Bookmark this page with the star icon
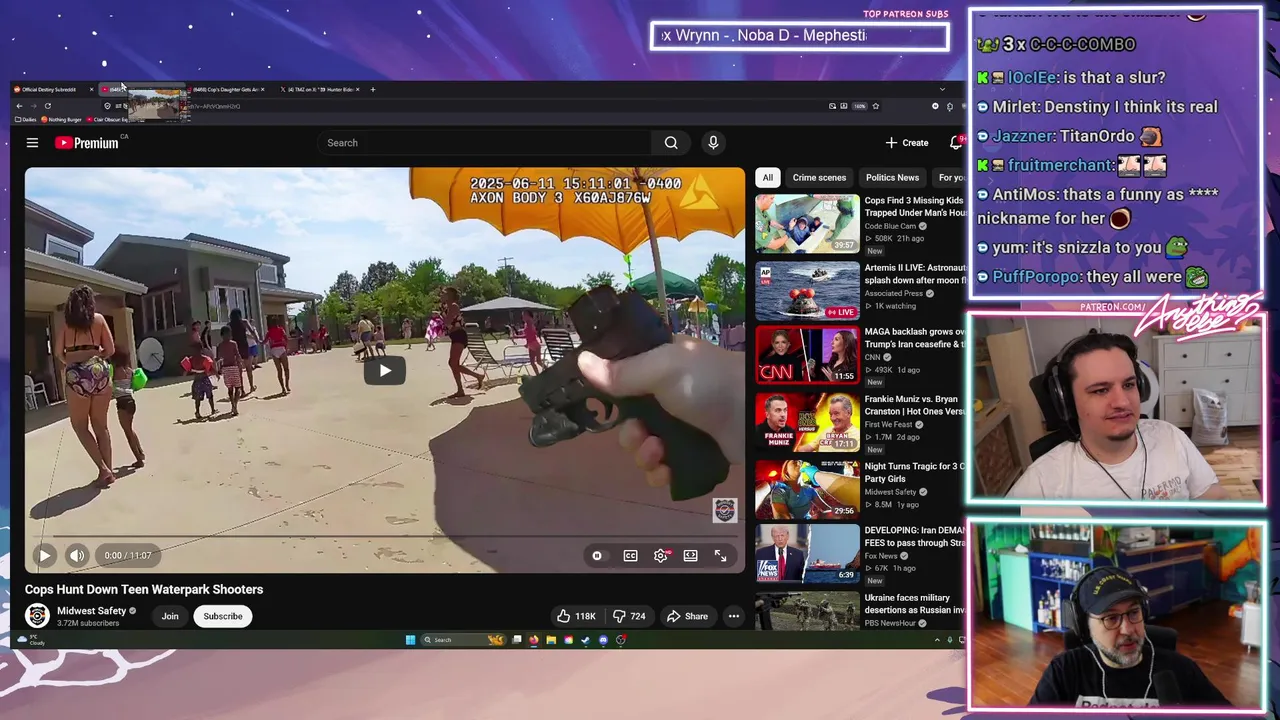 876,106
